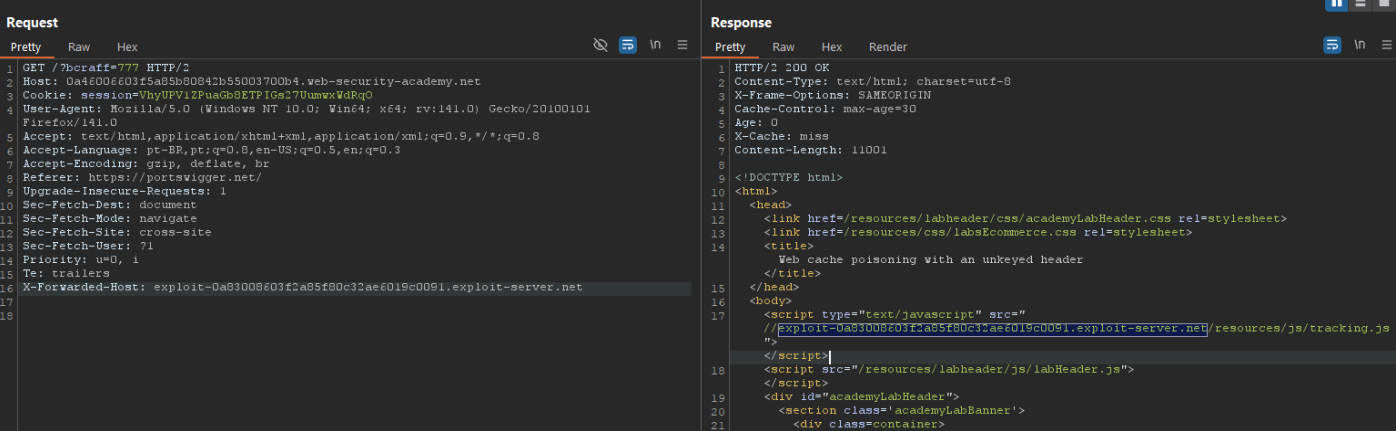This screenshot has width=1396, height=431.
Task: Click the labsEcommerce.css link line
Action: click(978, 232)
